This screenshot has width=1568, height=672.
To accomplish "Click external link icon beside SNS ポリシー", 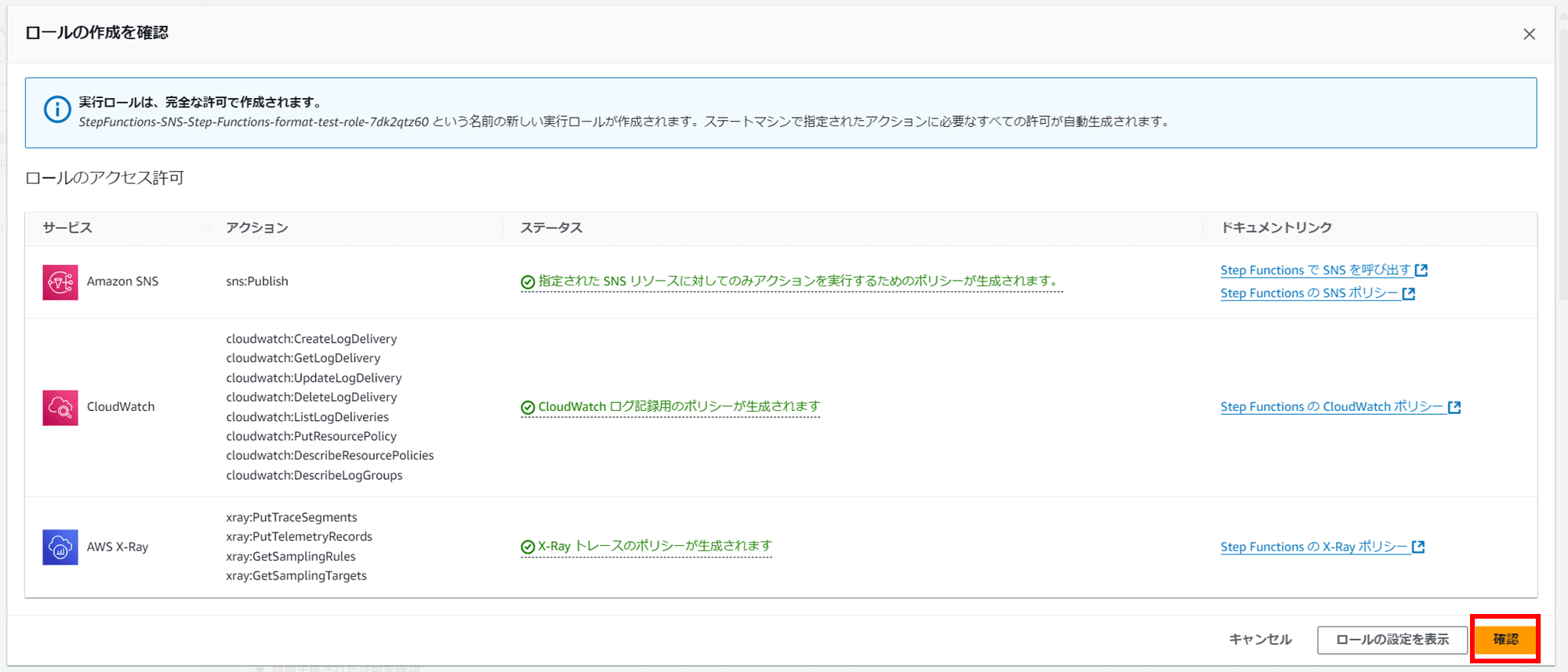I will pos(1409,293).
